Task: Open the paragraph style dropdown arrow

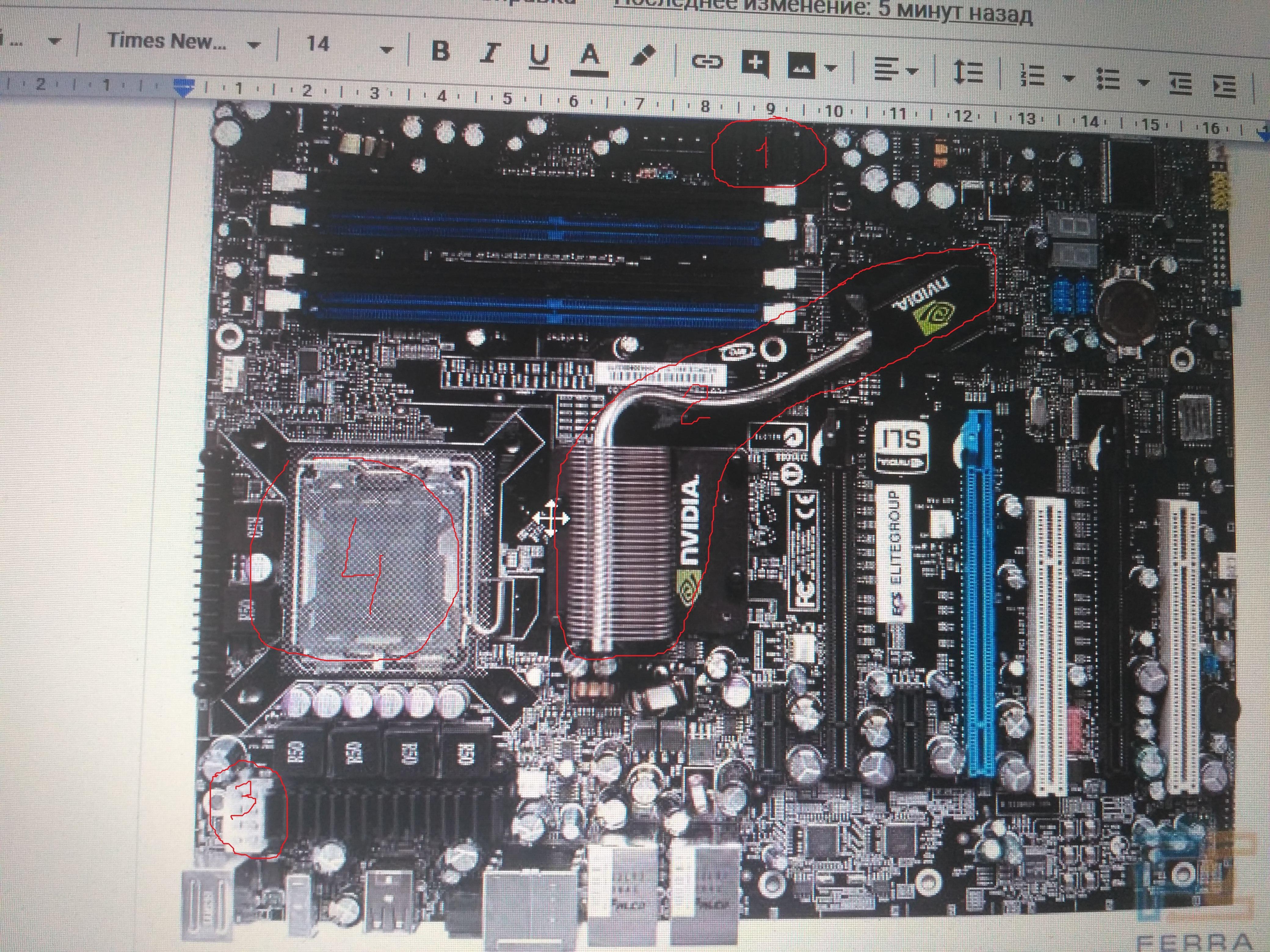Action: (x=54, y=41)
